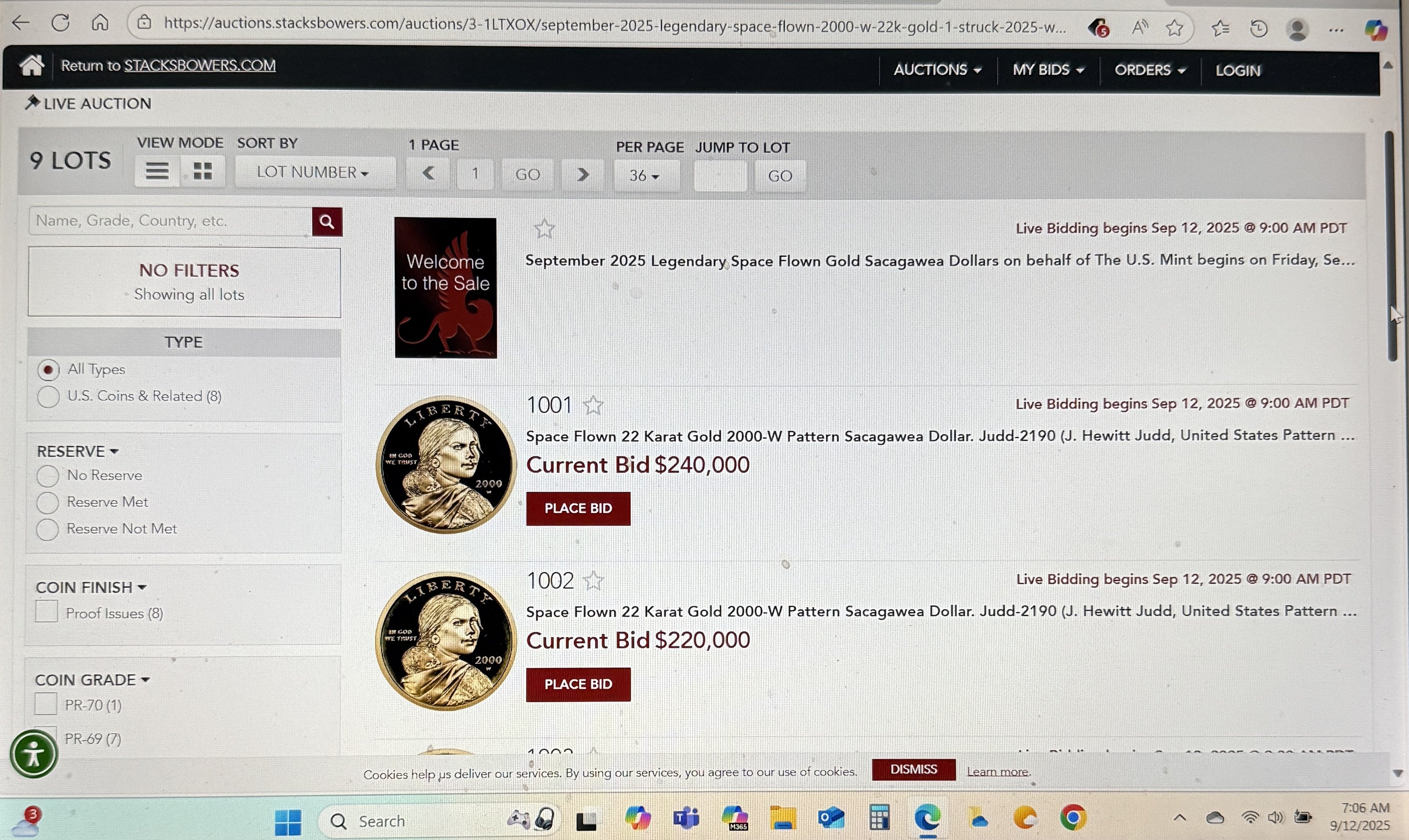Open the browser profile avatar
Viewport: 1409px width, 840px height.
point(1297,29)
